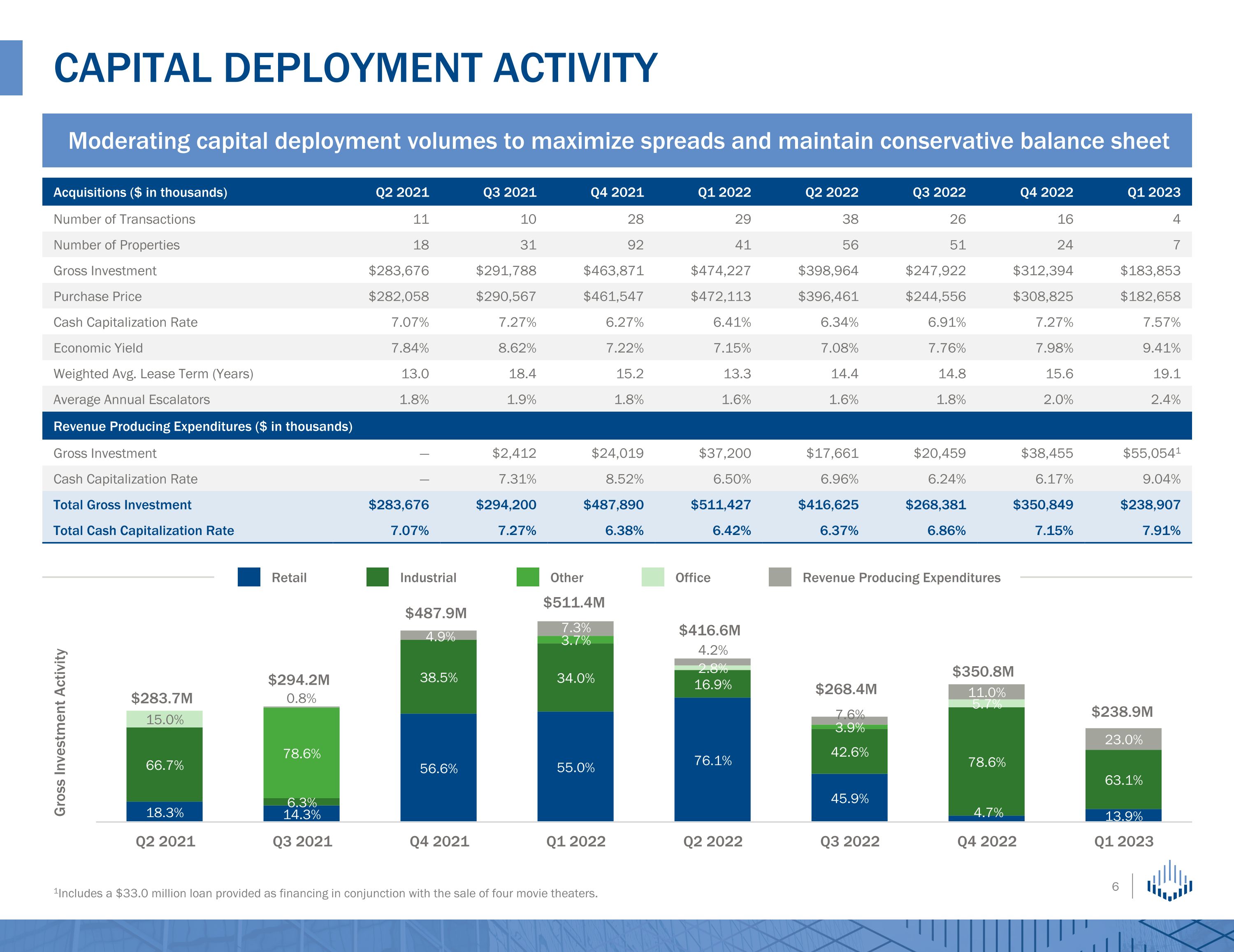Click the Industrial legend color swatch
The height and width of the screenshot is (952, 1234).
click(378, 577)
